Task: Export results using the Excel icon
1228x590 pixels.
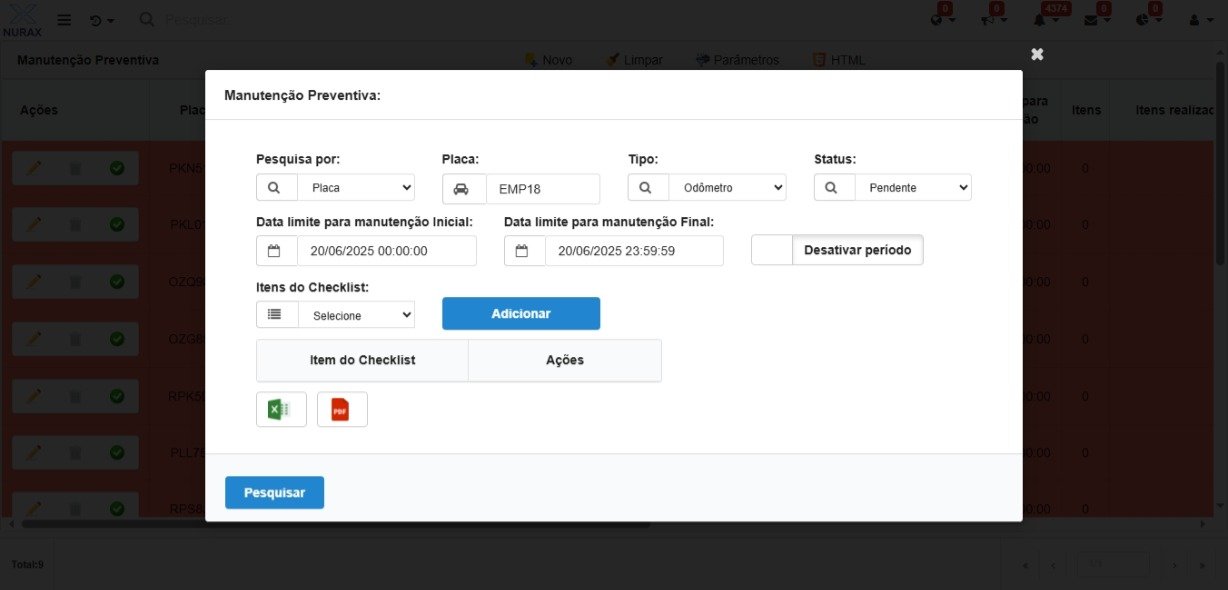Action: pyautogui.click(x=281, y=409)
